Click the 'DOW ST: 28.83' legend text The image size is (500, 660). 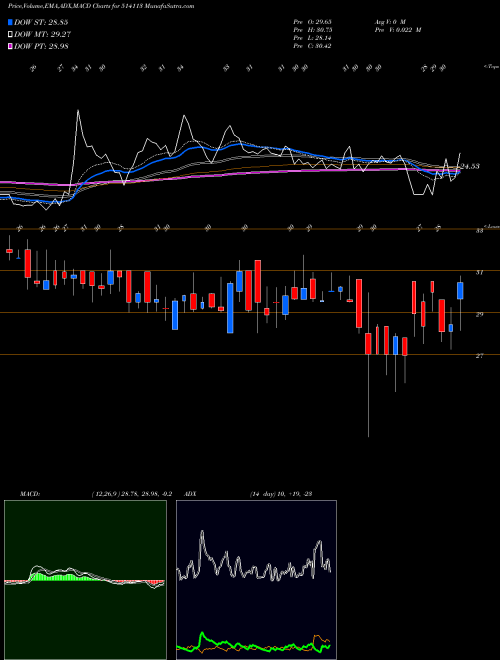[41, 23]
